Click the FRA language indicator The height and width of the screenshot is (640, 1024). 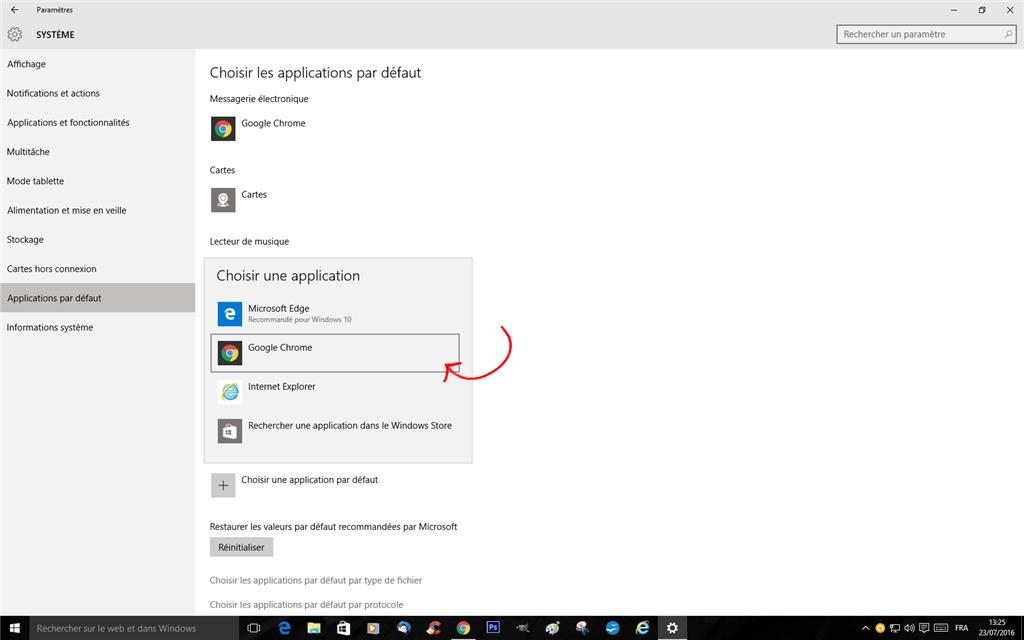click(x=961, y=628)
